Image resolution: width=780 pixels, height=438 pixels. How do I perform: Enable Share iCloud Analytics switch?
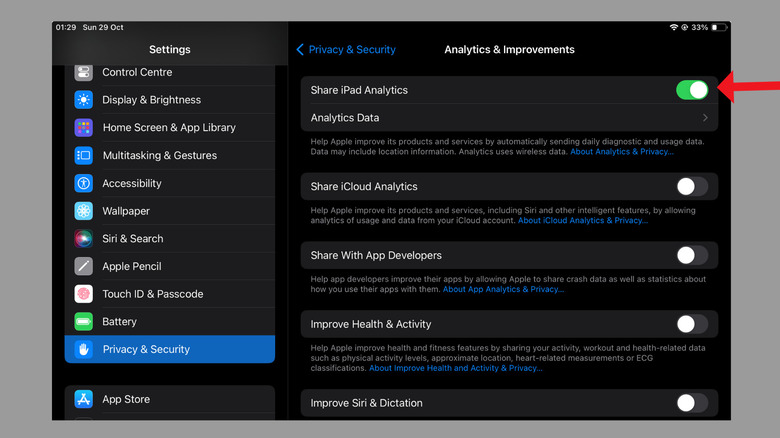[692, 187]
